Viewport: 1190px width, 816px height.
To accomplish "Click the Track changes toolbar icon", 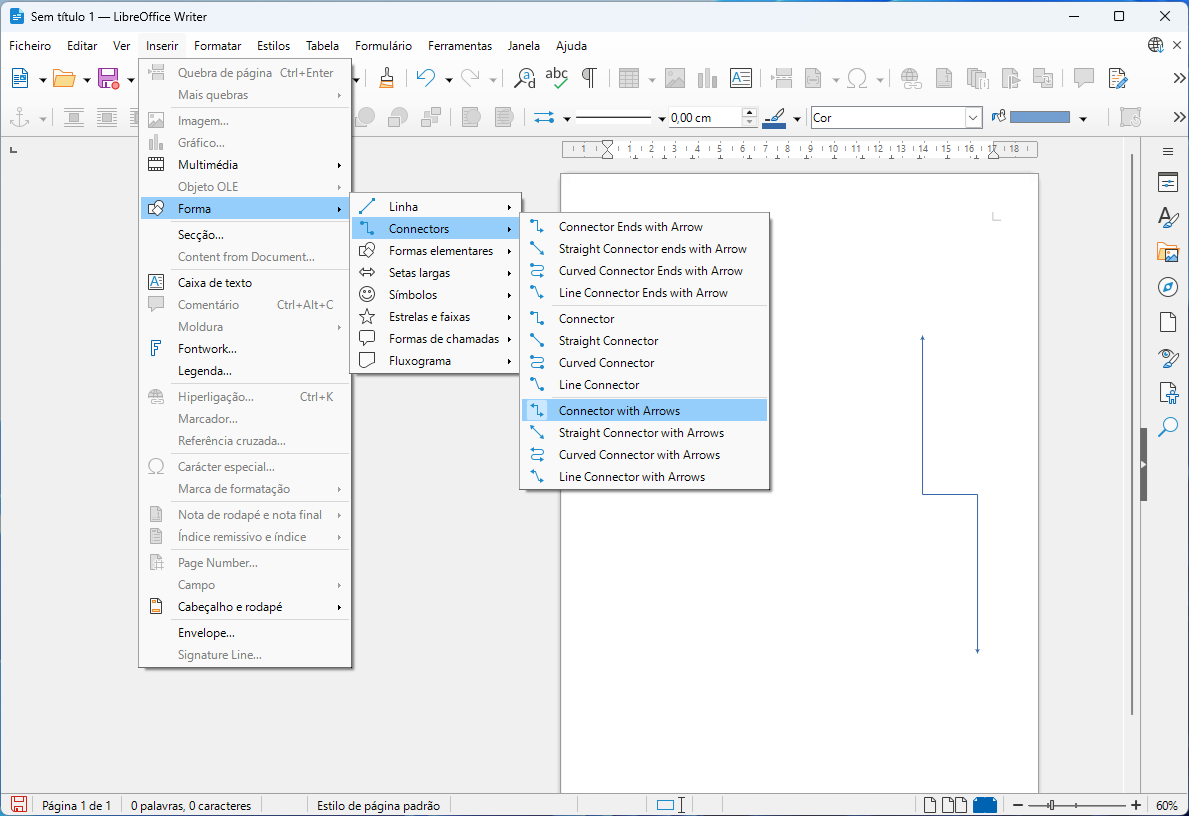I will 1117,78.
